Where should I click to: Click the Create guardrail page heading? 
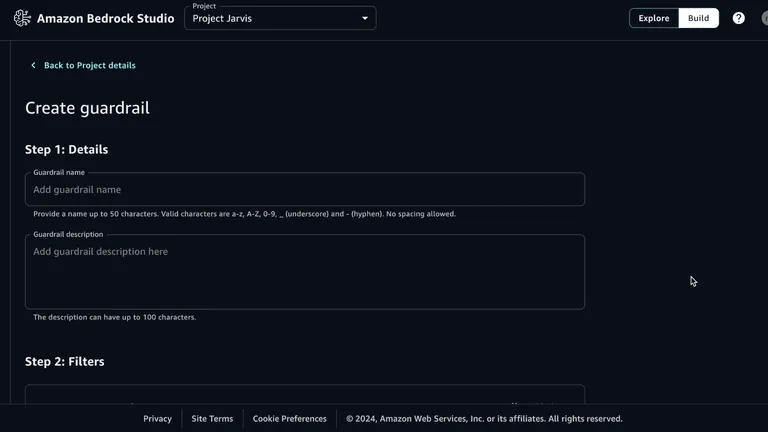coord(87,108)
